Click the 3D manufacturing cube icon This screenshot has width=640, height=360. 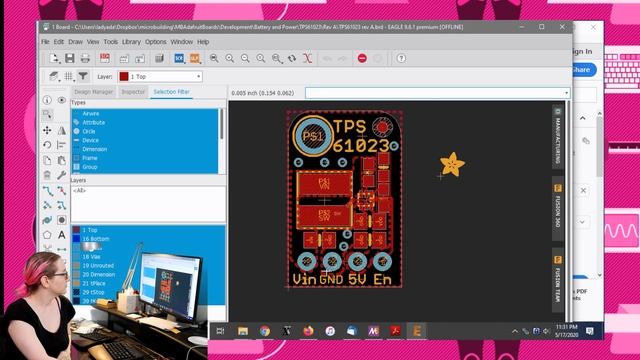[x=159, y=58]
